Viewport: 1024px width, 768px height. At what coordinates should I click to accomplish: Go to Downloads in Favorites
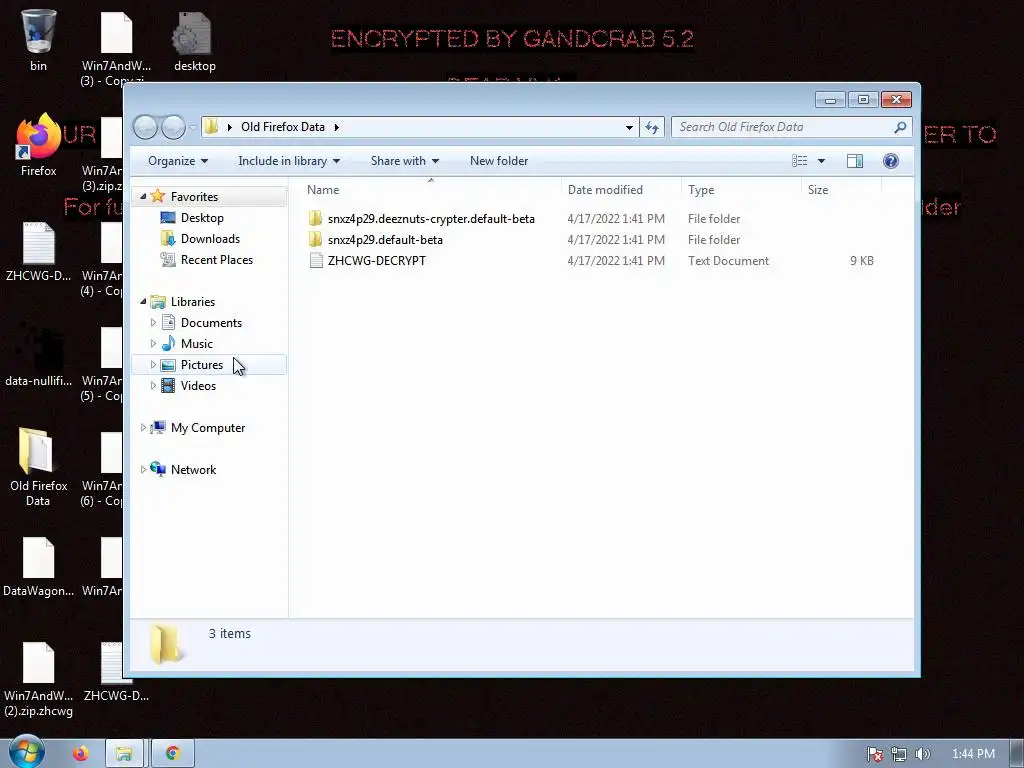[210, 238]
